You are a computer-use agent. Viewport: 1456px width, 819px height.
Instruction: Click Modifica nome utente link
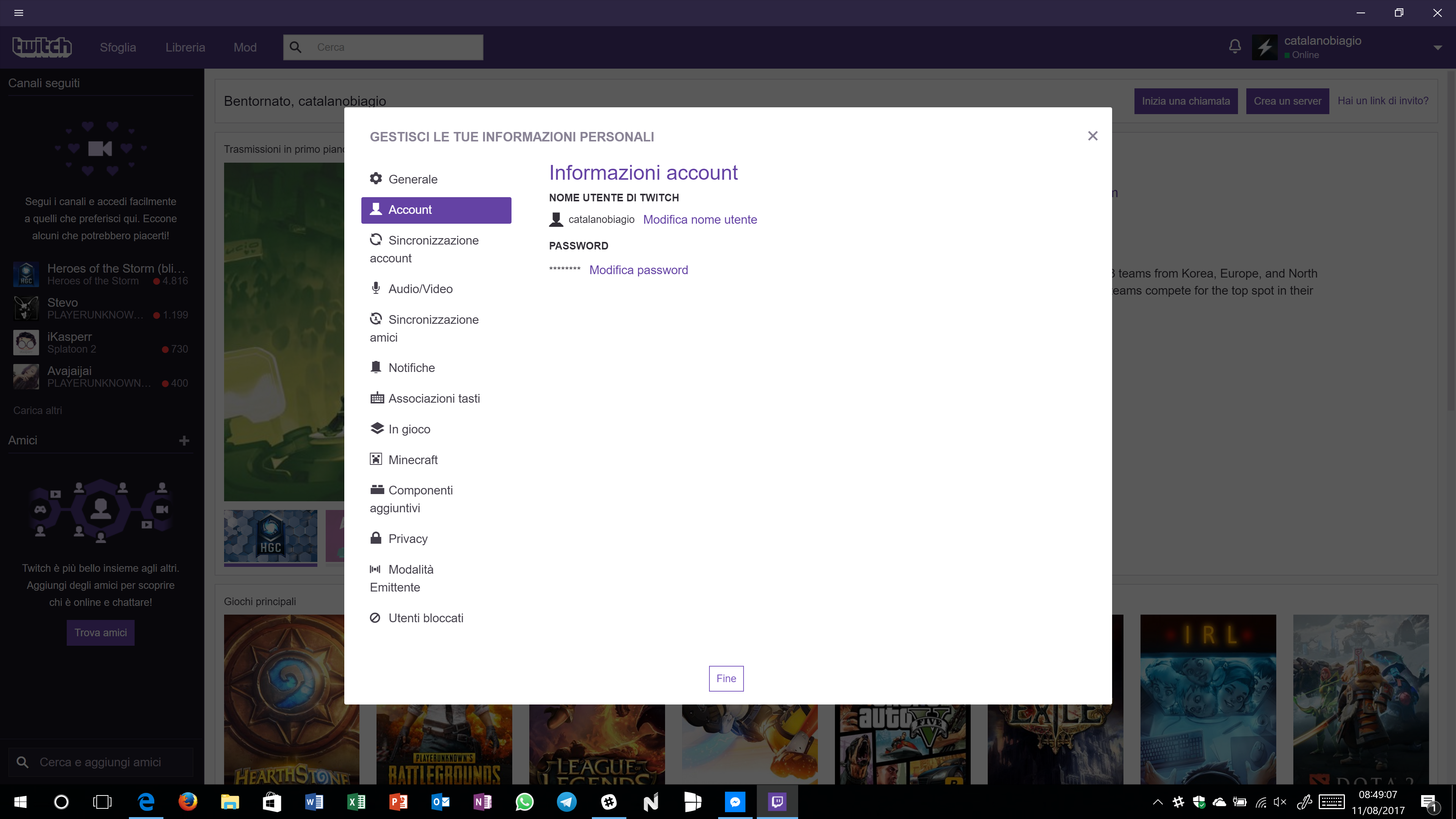[x=700, y=219]
